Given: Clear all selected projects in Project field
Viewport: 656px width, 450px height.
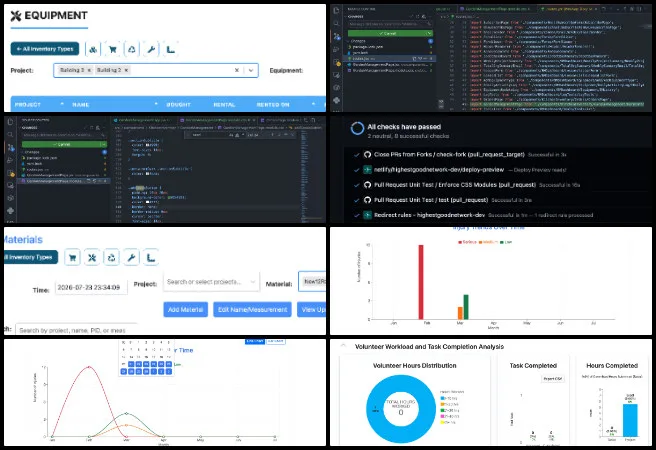Looking at the screenshot, I should click(x=237, y=70).
